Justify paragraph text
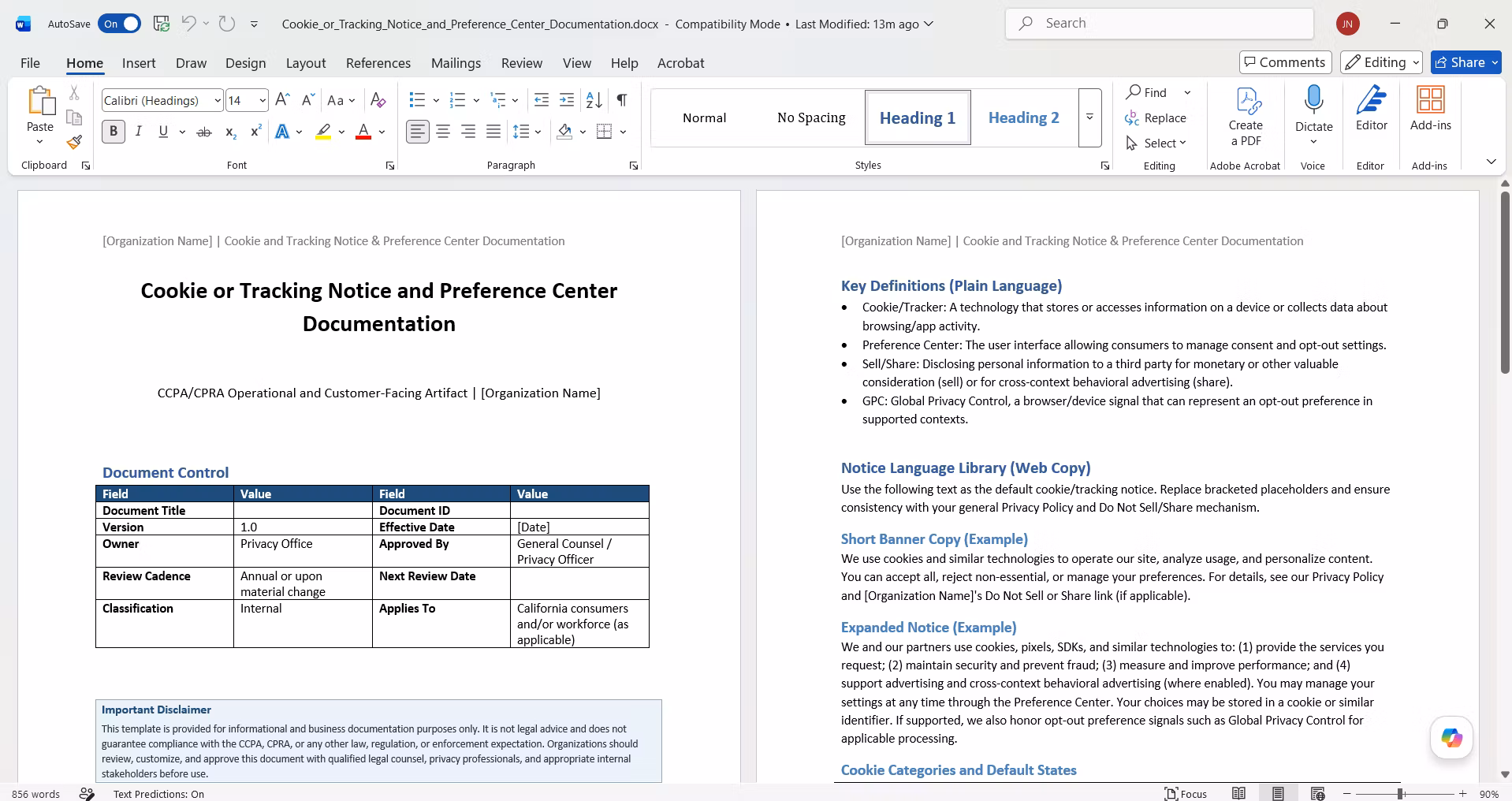 [x=493, y=132]
